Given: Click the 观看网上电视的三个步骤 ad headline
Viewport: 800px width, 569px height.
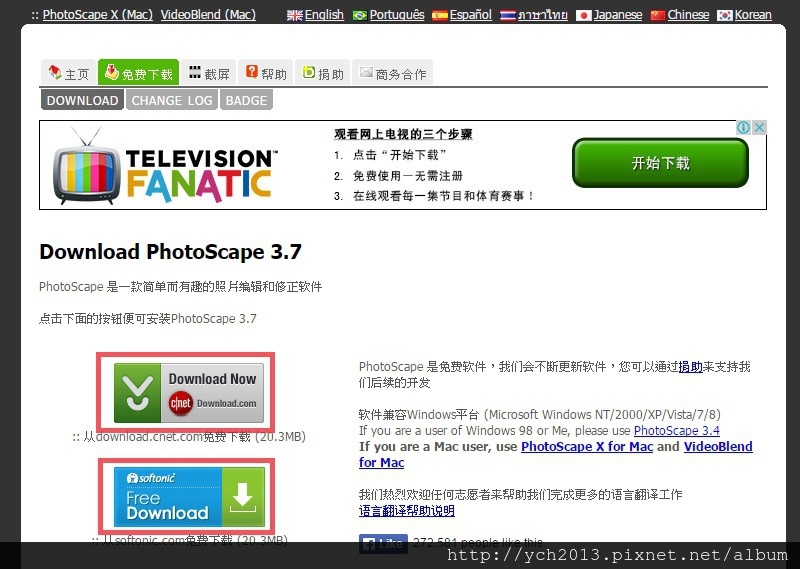Looking at the screenshot, I should pos(403,134).
